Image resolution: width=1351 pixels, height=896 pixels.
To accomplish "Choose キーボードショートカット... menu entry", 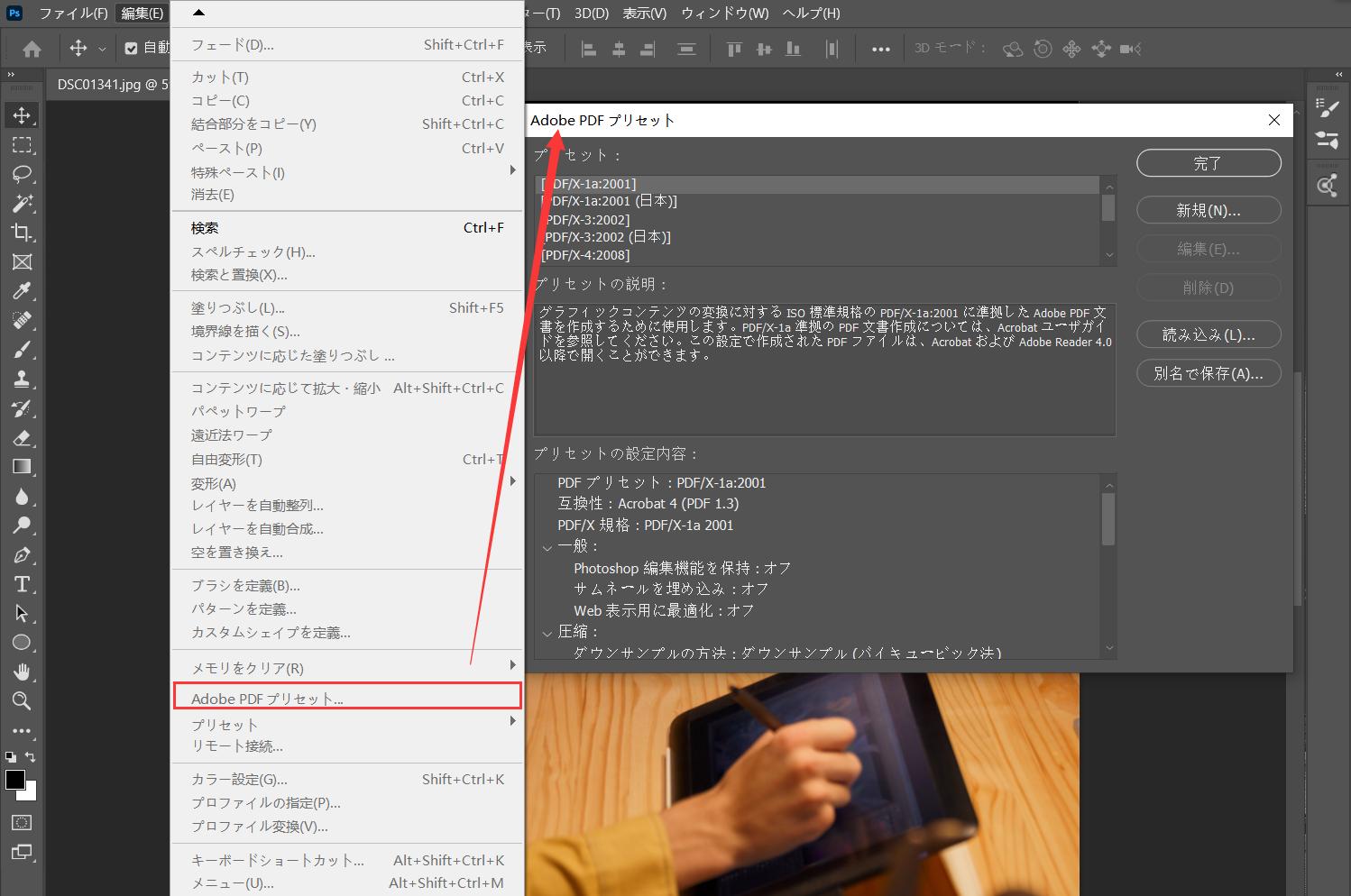I will [x=347, y=861].
